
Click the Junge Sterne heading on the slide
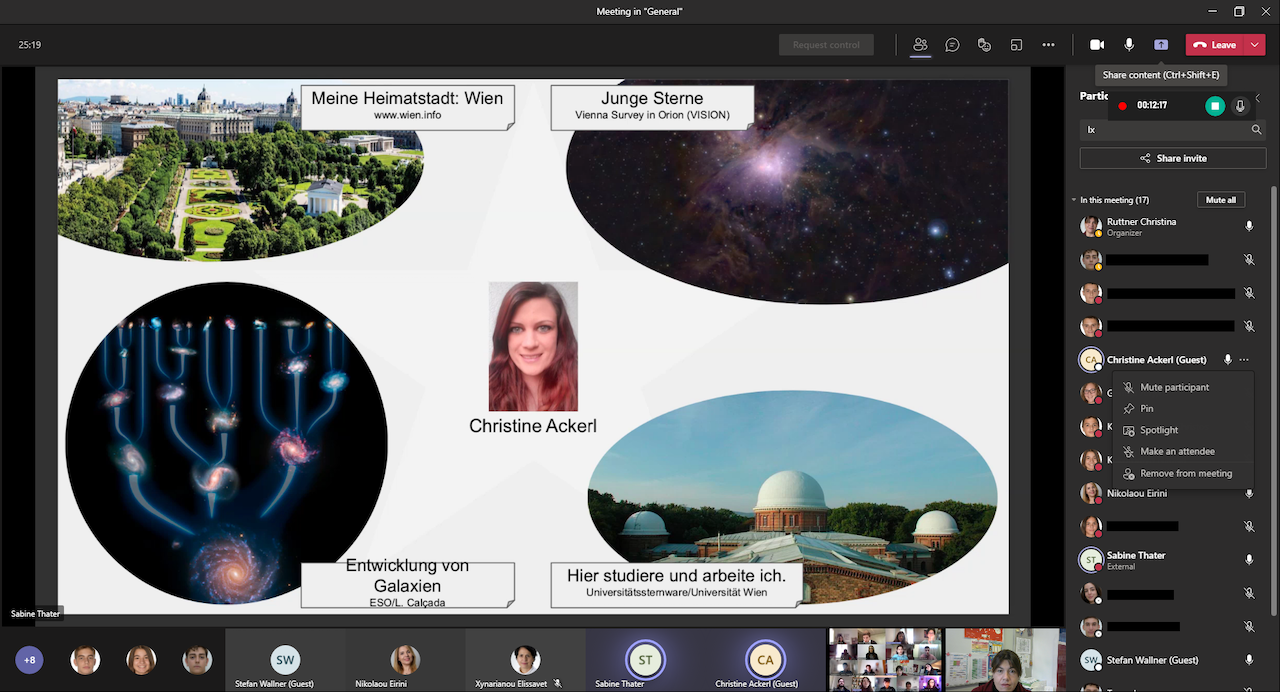[652, 98]
